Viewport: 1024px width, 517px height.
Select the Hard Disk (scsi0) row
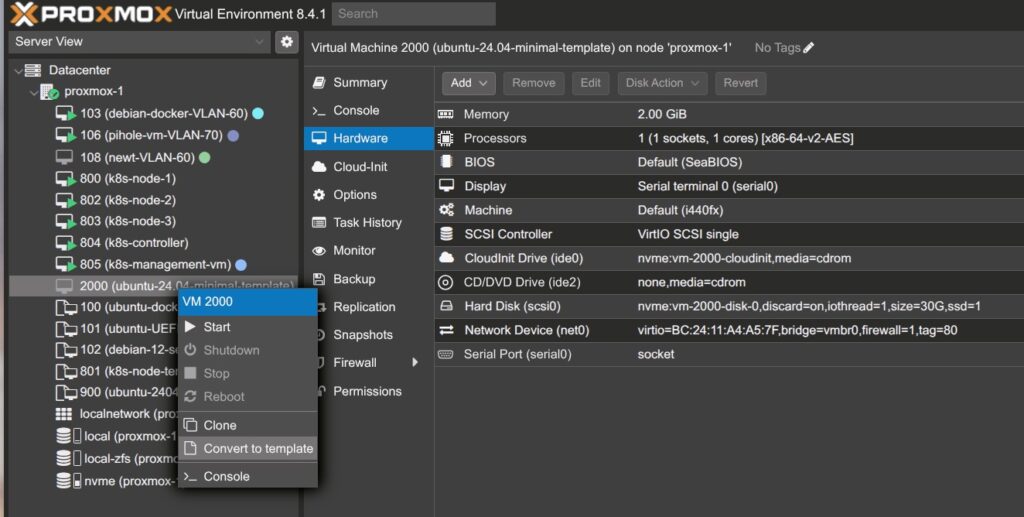tap(729, 306)
